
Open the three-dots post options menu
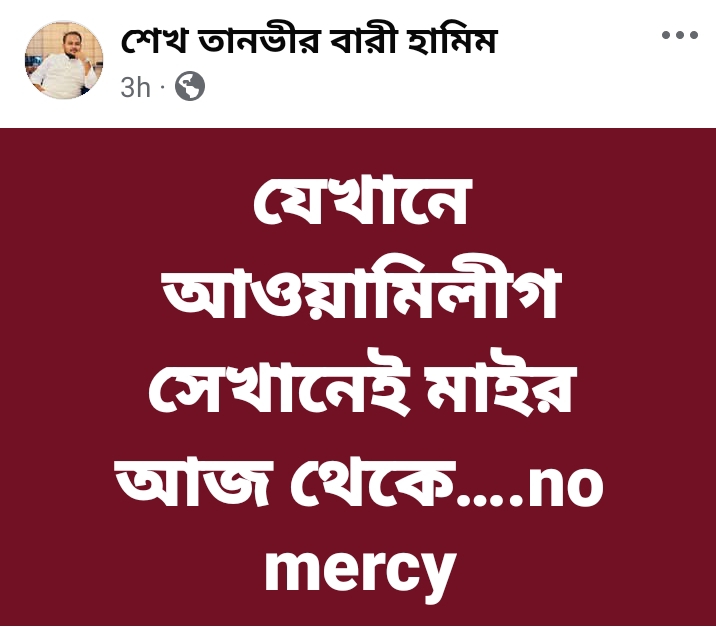(x=679, y=35)
